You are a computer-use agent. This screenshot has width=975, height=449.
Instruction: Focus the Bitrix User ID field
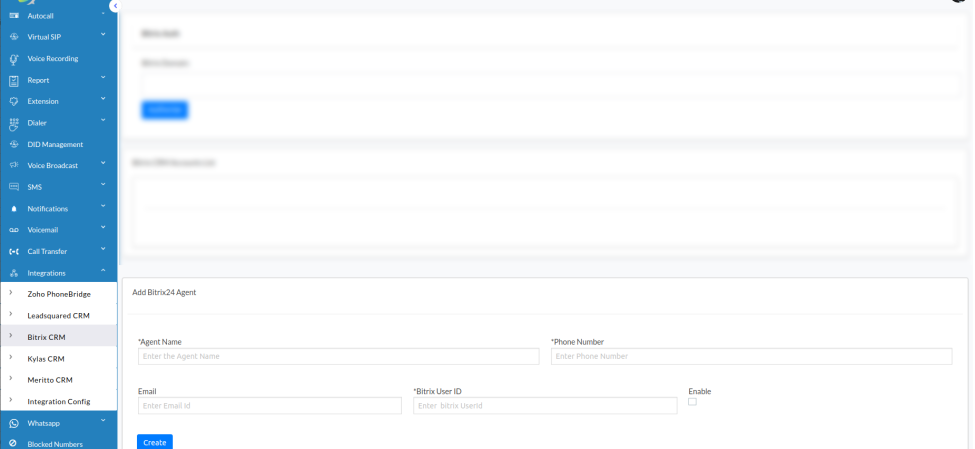[x=545, y=405]
